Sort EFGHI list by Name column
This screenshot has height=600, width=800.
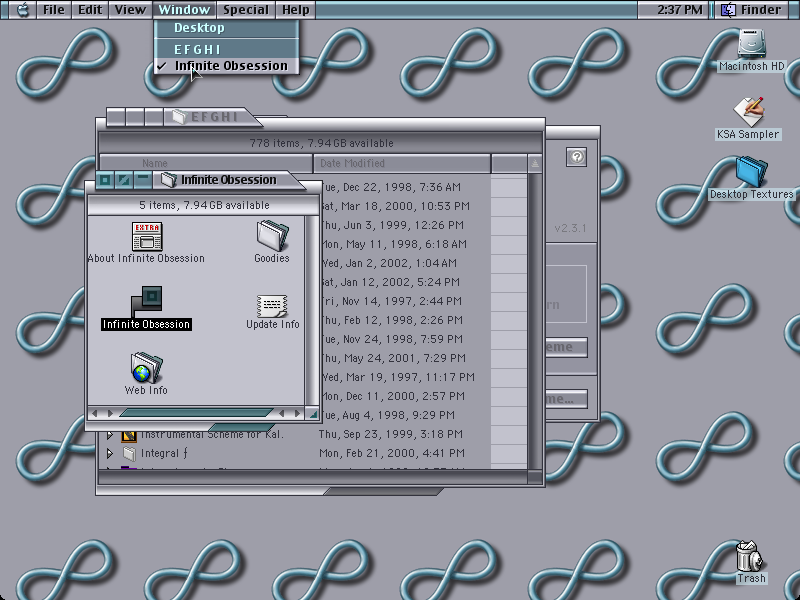tap(206, 163)
